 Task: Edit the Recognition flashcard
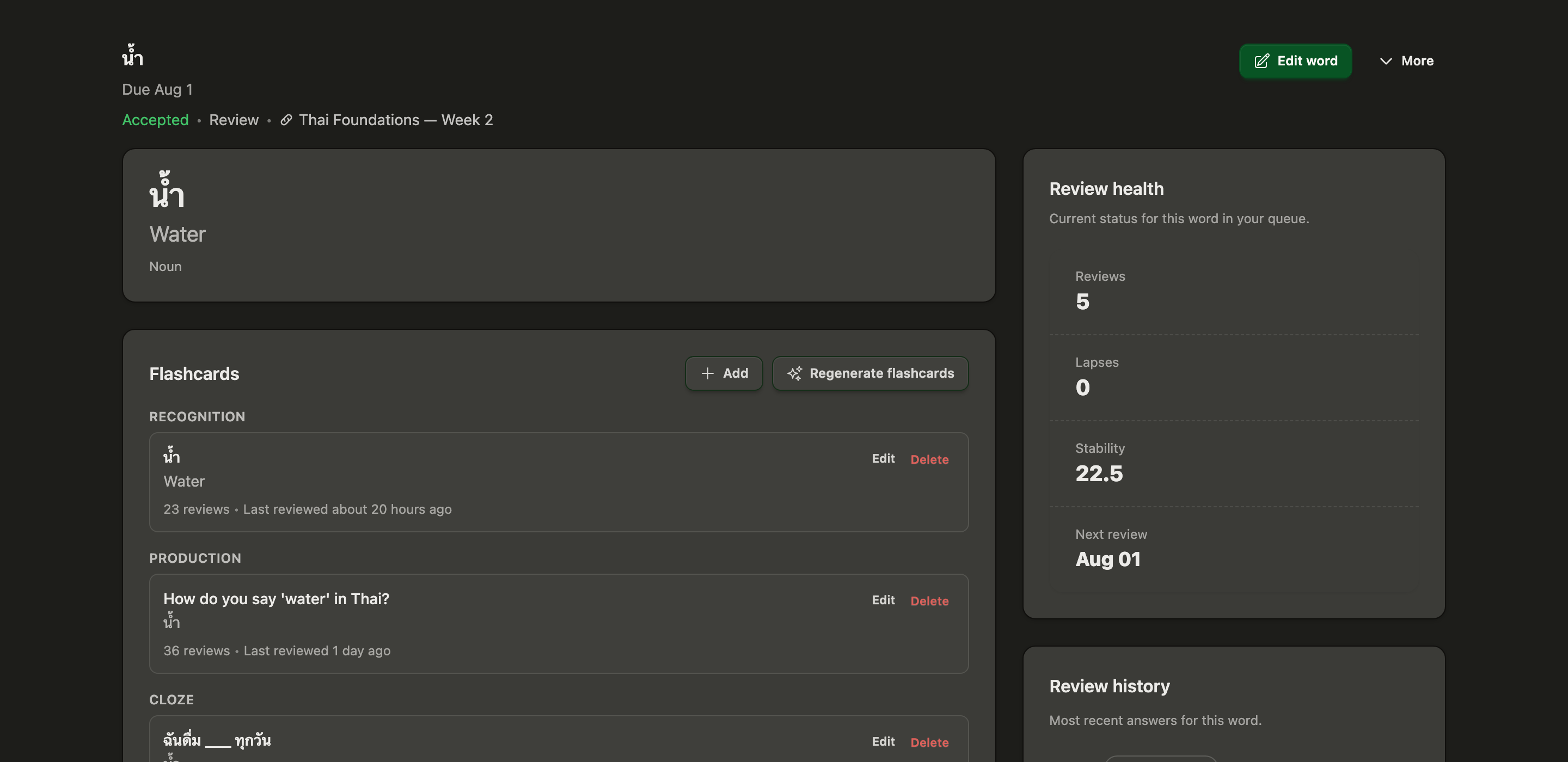tap(883, 458)
